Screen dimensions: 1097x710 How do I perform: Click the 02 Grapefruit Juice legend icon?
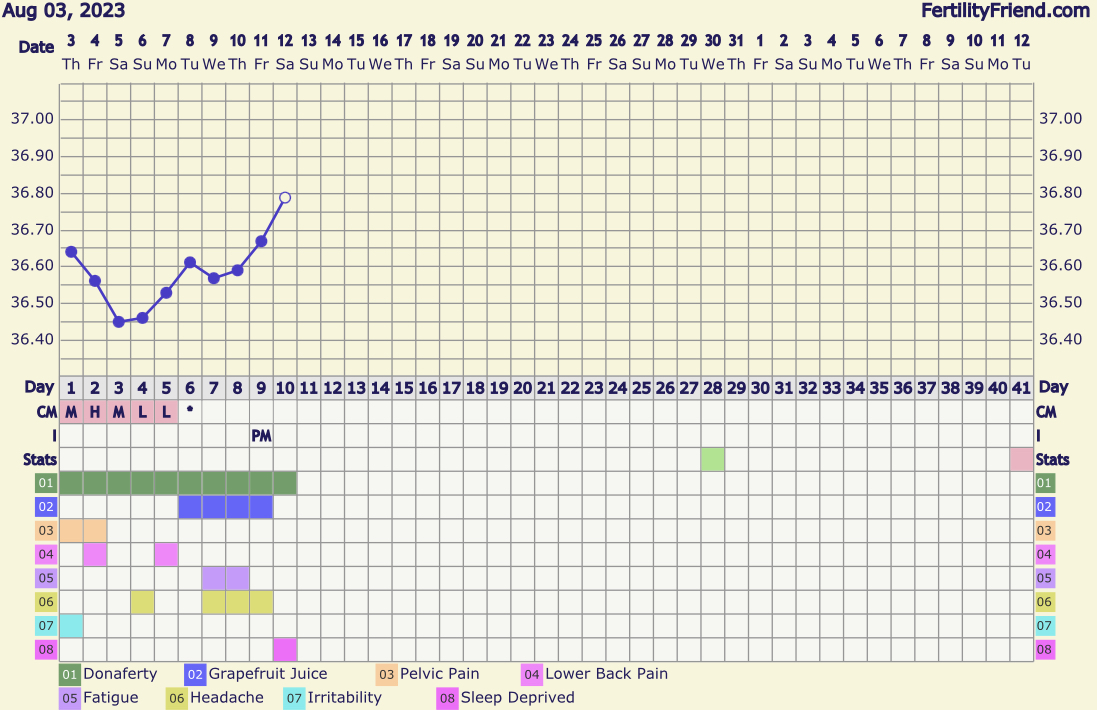click(195, 674)
